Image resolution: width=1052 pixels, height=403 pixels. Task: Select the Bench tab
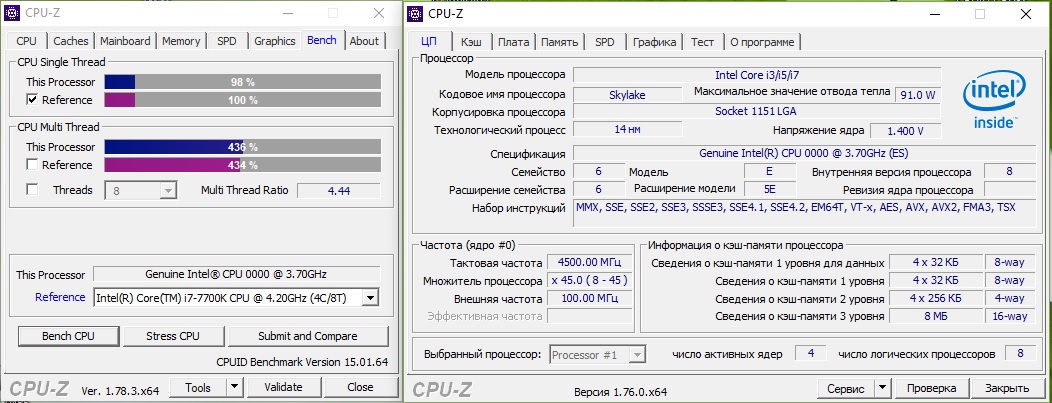(x=322, y=40)
